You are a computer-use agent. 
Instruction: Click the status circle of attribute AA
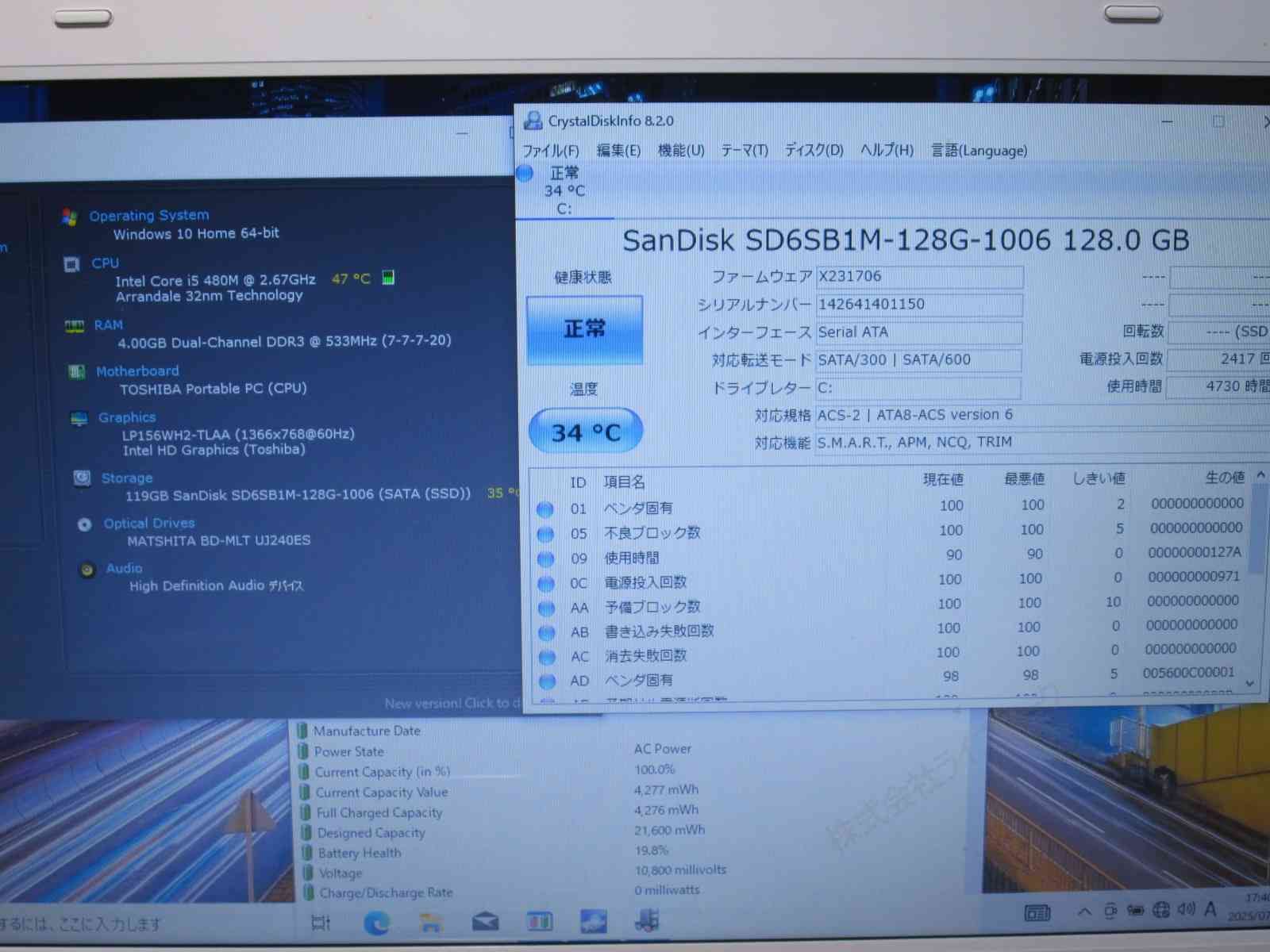coord(546,608)
